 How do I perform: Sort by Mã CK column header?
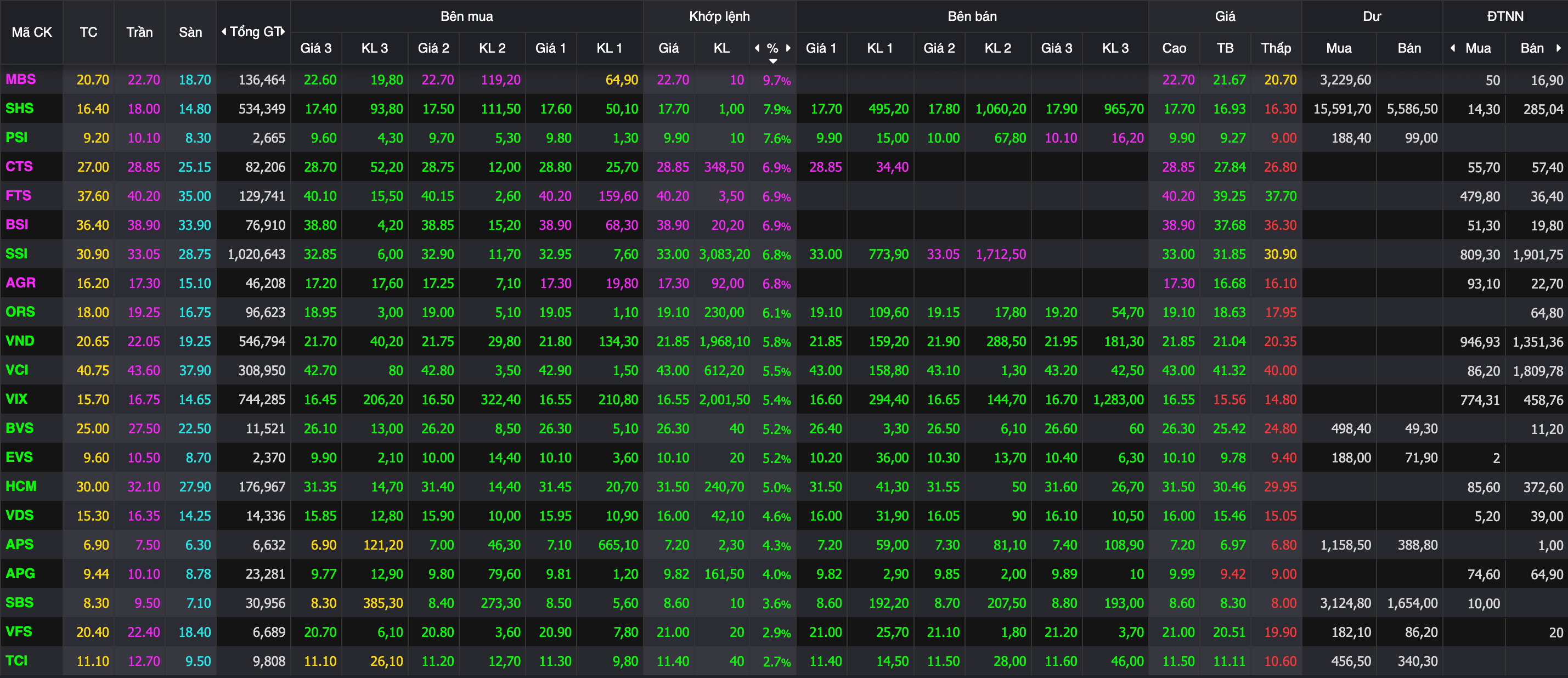[x=32, y=32]
